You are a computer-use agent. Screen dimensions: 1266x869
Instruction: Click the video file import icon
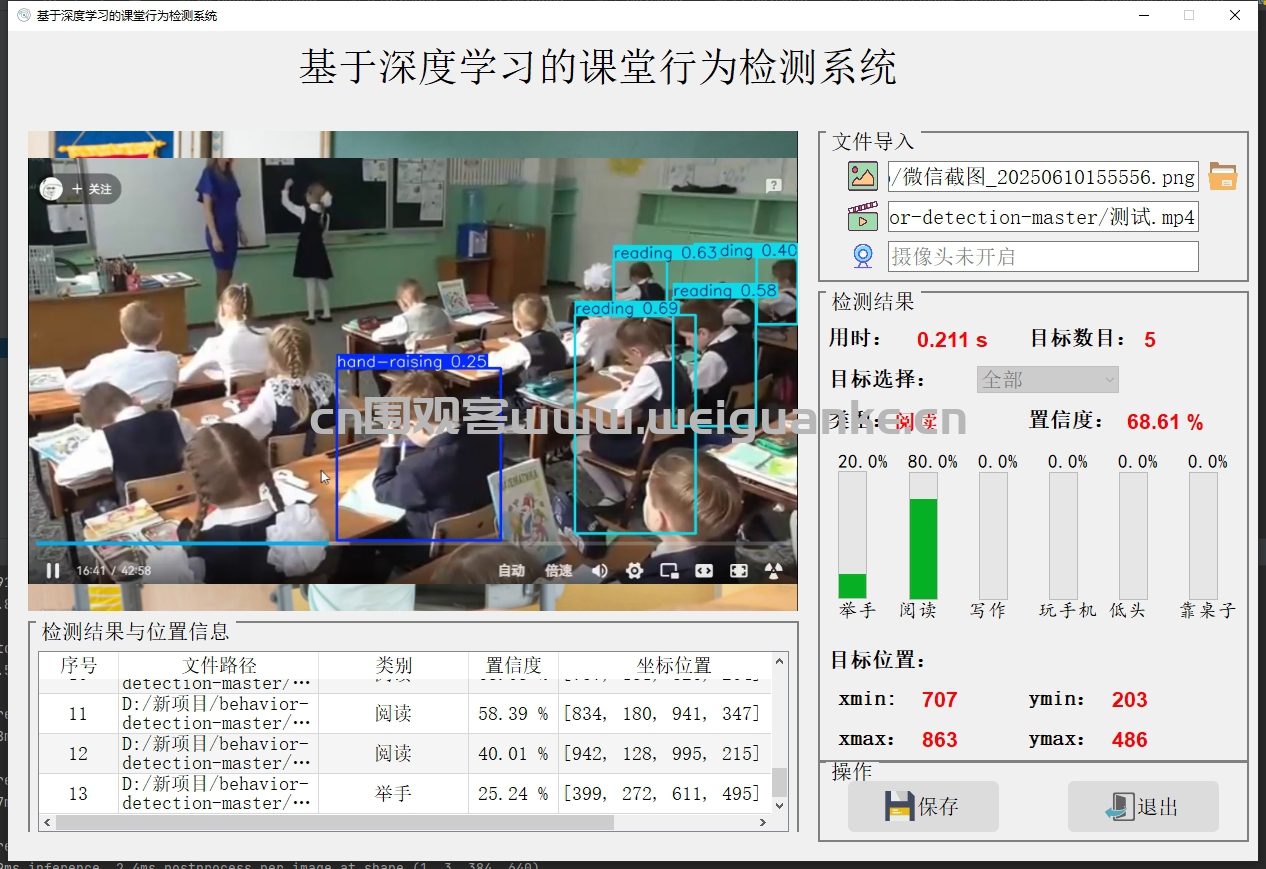pyautogui.click(x=862, y=217)
